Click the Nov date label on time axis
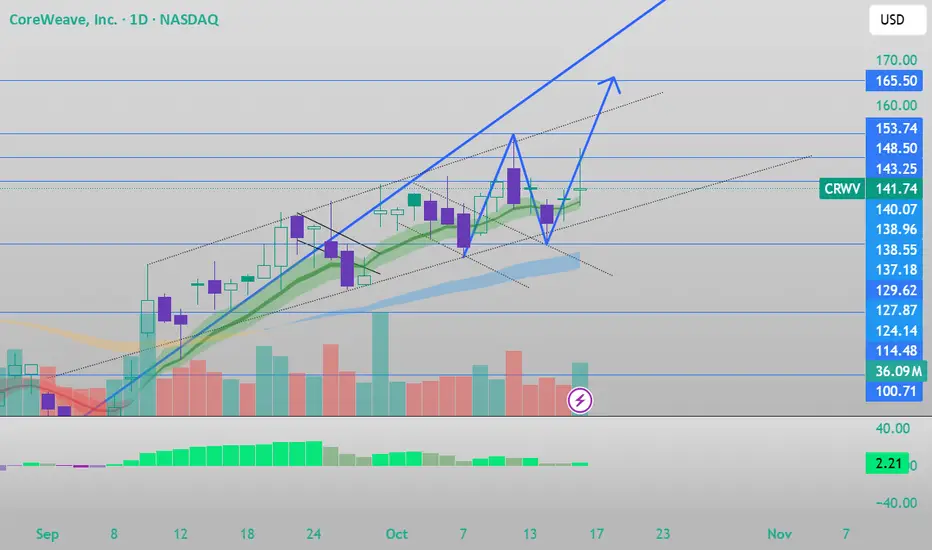 tap(779, 534)
